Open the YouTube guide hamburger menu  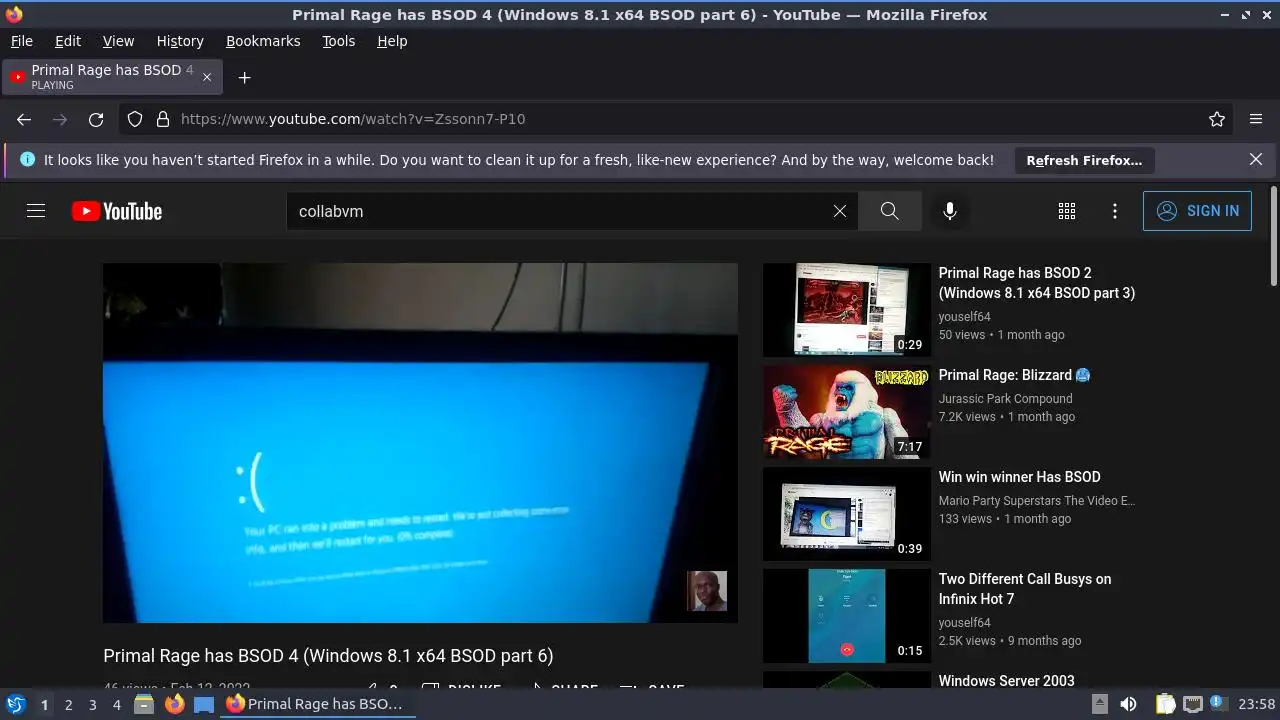click(x=36, y=211)
